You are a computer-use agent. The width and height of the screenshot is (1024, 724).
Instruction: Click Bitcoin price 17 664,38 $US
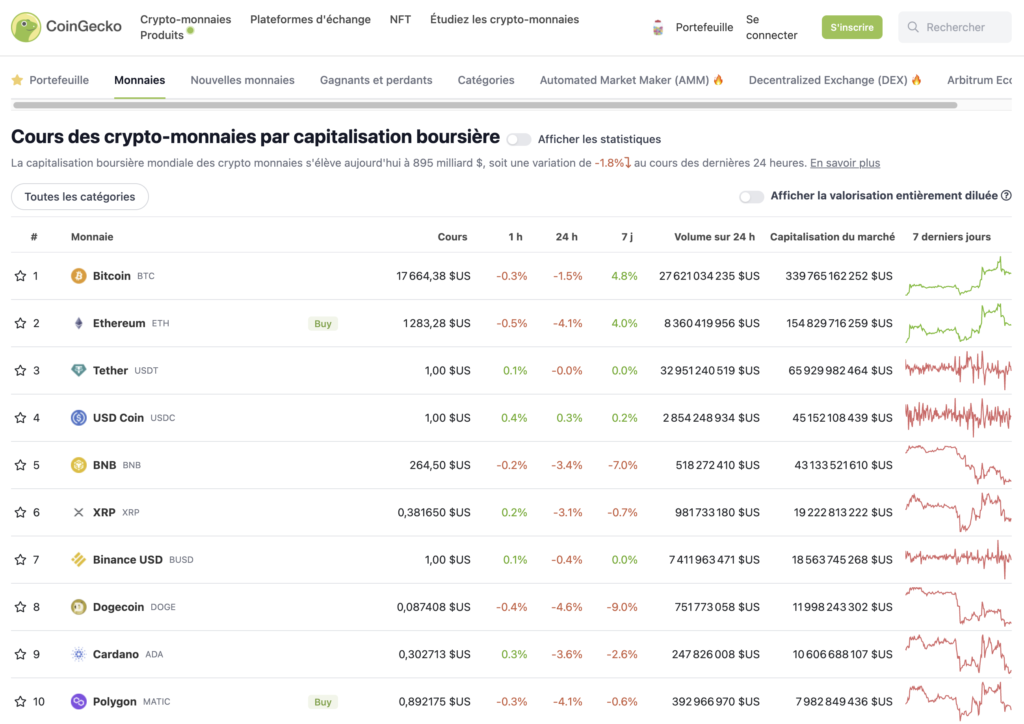(433, 276)
